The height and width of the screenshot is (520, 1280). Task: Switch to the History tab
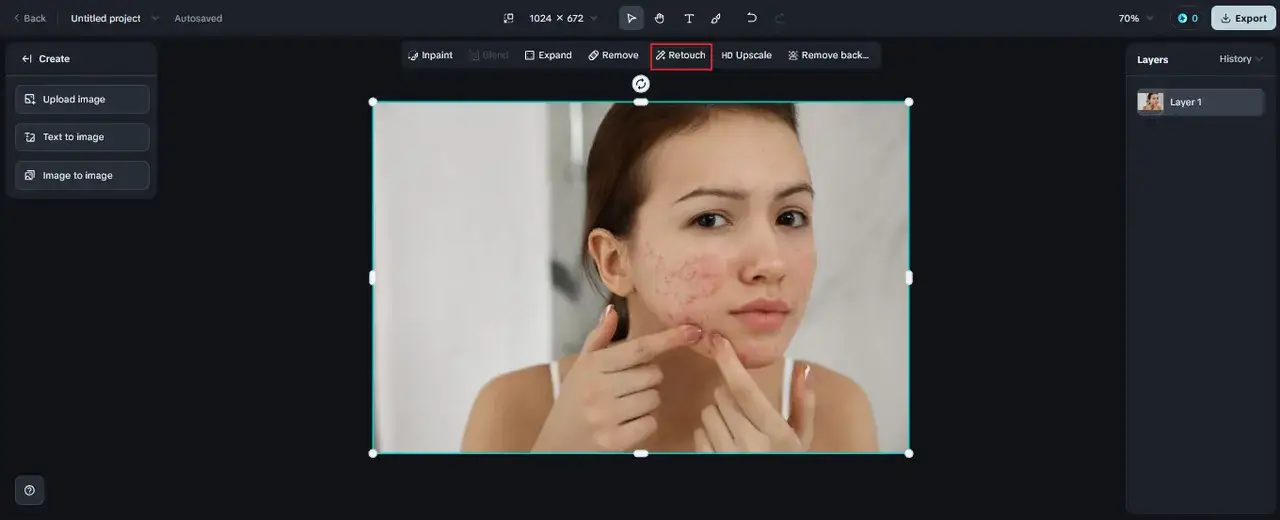point(1240,59)
